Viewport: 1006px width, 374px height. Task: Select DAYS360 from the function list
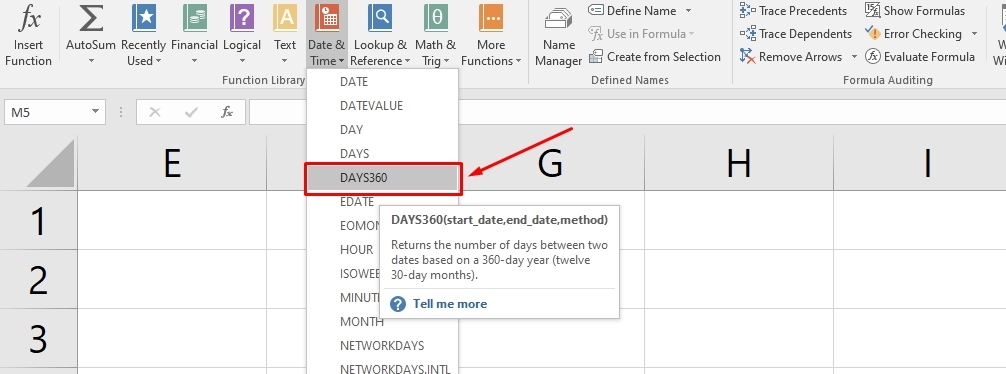point(383,178)
